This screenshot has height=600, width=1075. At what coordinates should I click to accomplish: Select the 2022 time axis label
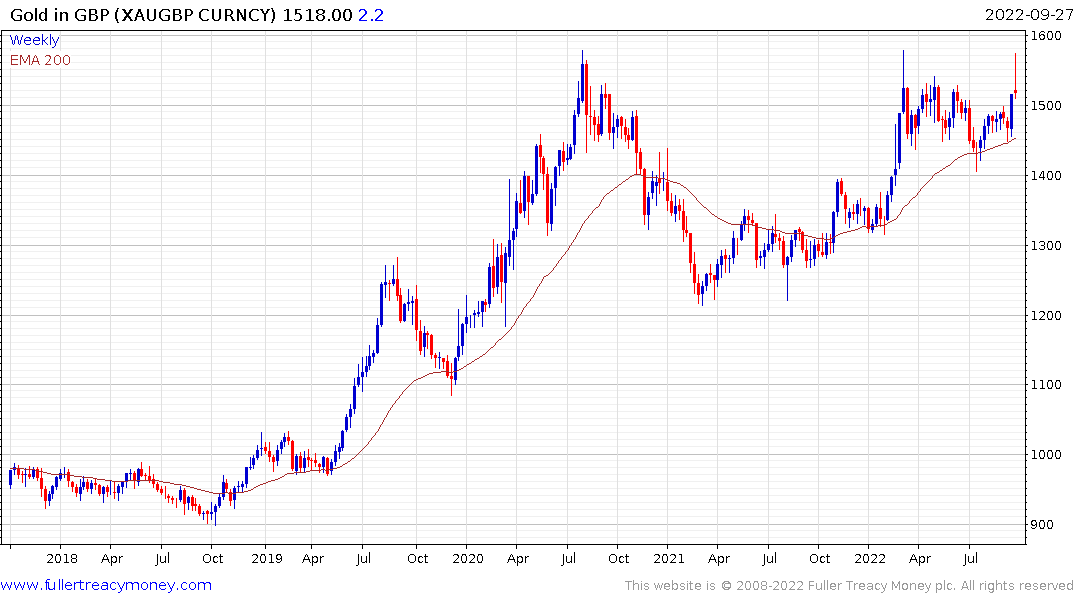click(x=870, y=558)
